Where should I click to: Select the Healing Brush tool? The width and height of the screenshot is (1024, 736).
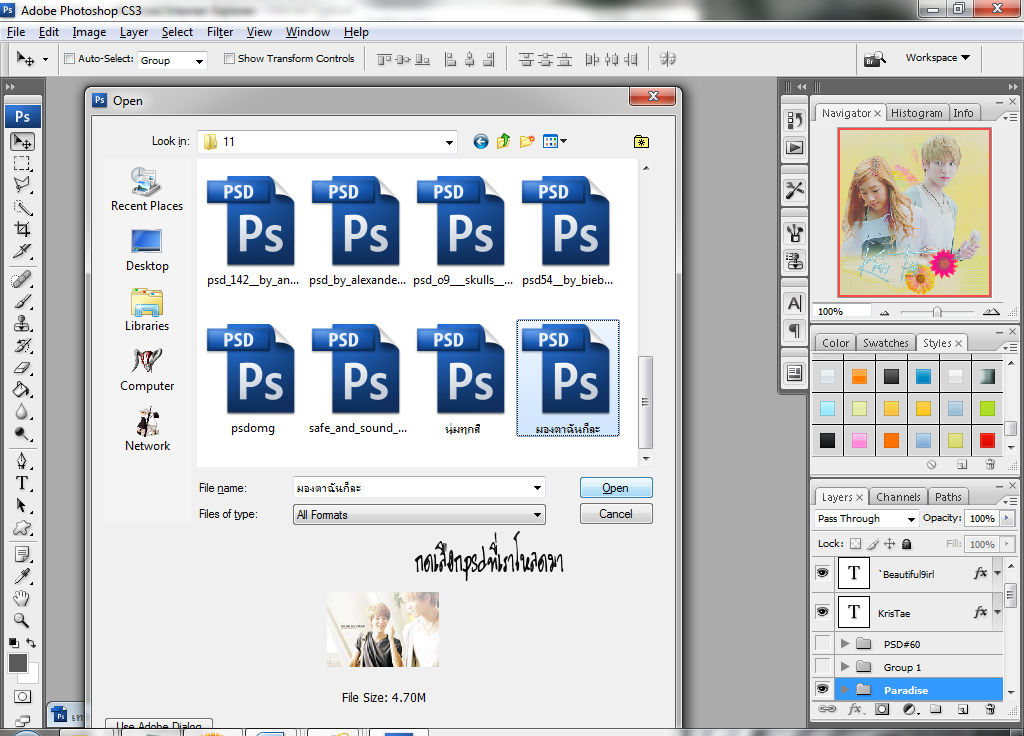22,280
